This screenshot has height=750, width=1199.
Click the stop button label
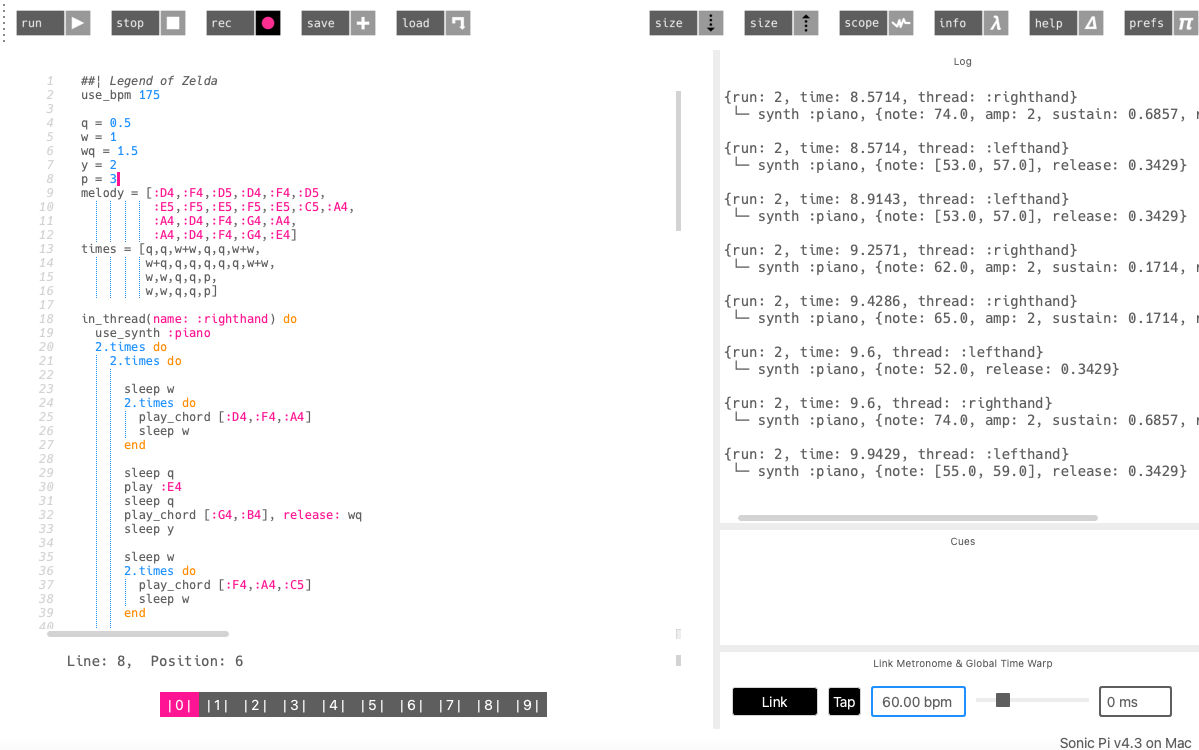click(133, 22)
